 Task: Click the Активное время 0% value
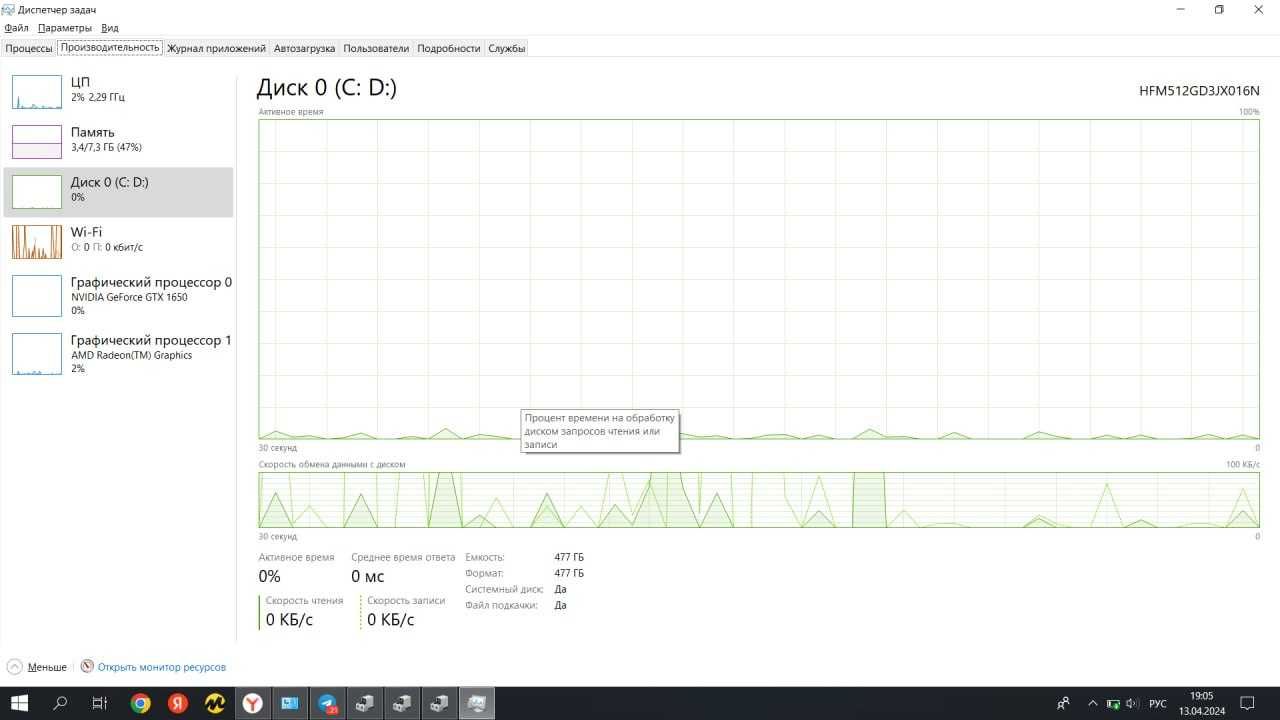pyautogui.click(x=270, y=577)
